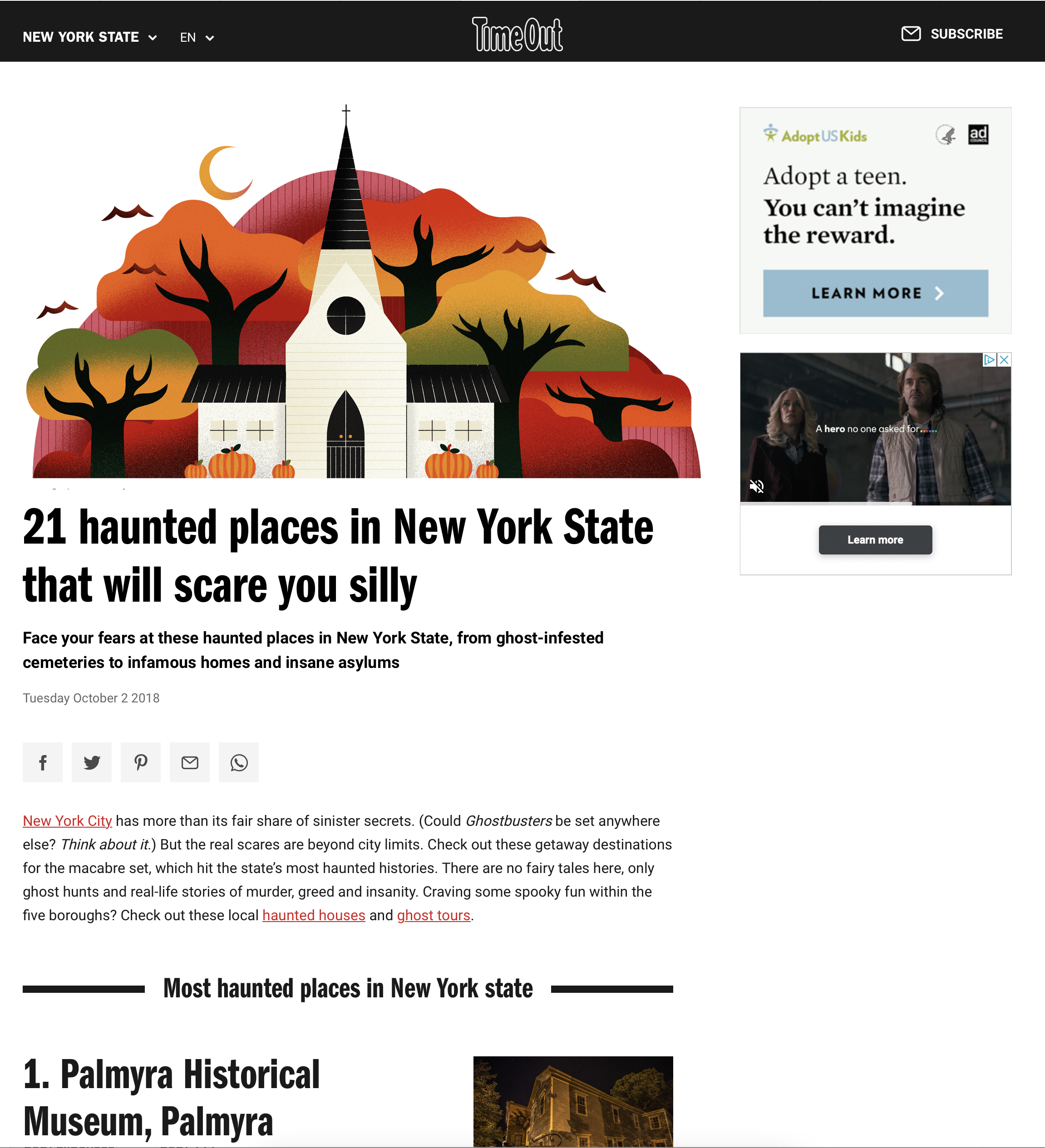Image resolution: width=1045 pixels, height=1148 pixels.
Task: Click the Time Out logo
Action: pyautogui.click(x=518, y=34)
